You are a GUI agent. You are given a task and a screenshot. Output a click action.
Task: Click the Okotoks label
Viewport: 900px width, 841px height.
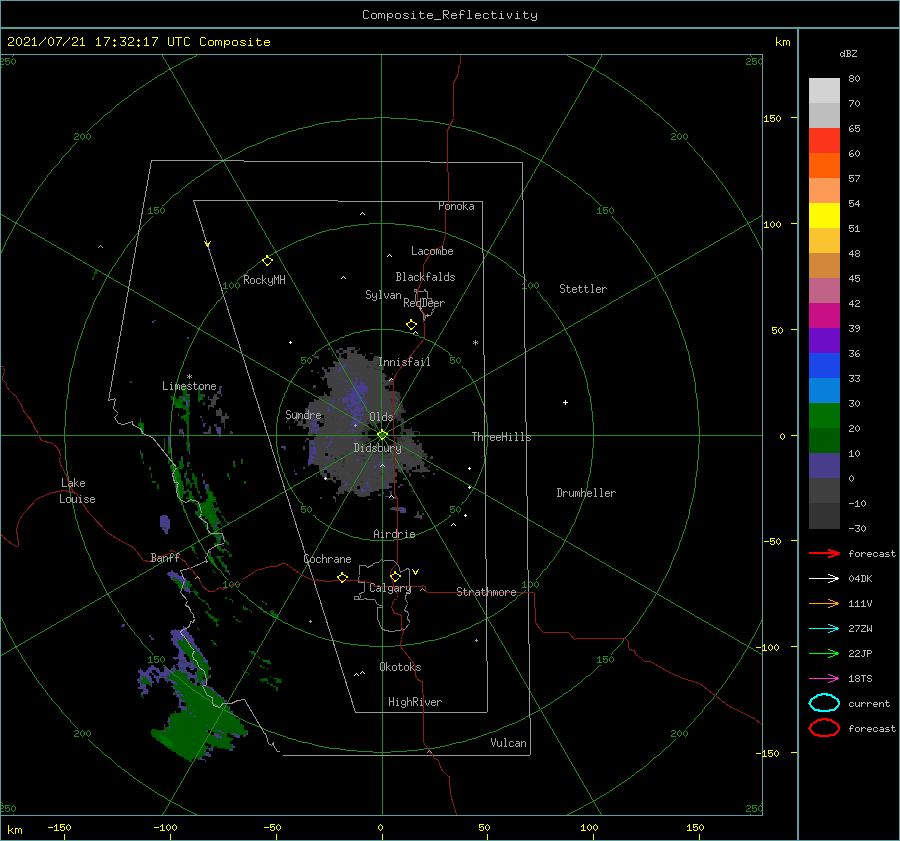(x=400, y=667)
